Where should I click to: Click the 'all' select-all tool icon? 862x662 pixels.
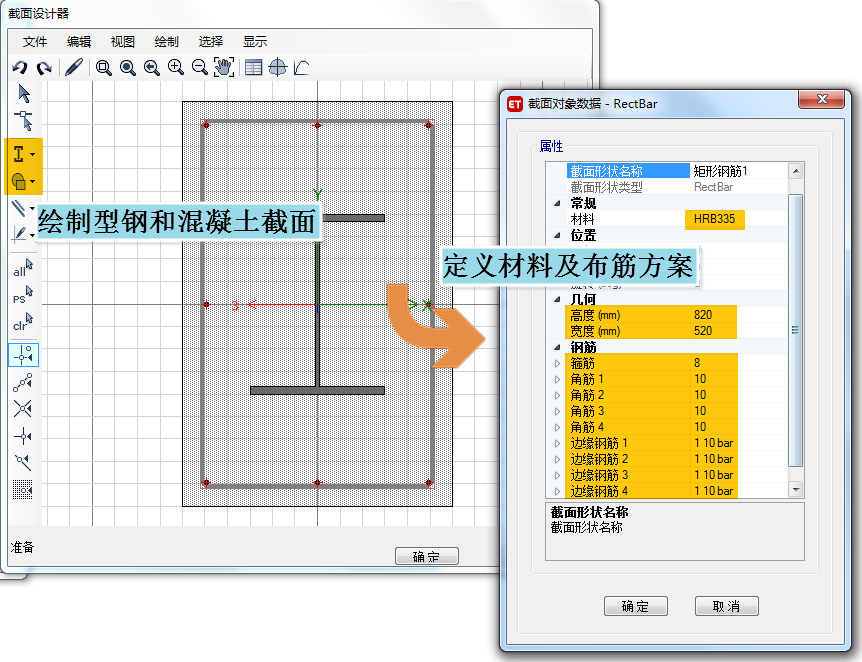[x=23, y=270]
